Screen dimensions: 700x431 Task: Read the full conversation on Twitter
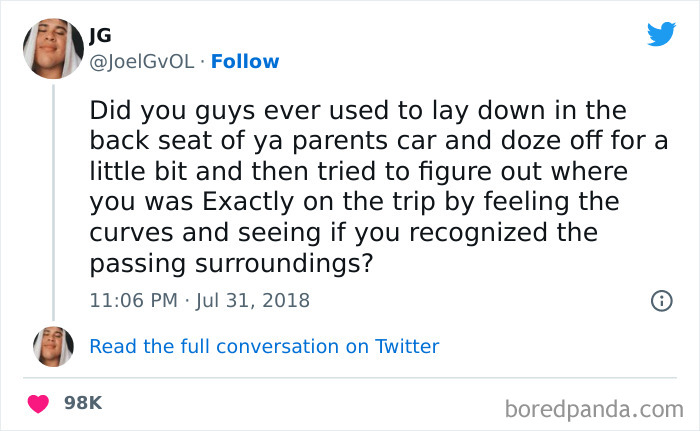pyautogui.click(x=264, y=346)
